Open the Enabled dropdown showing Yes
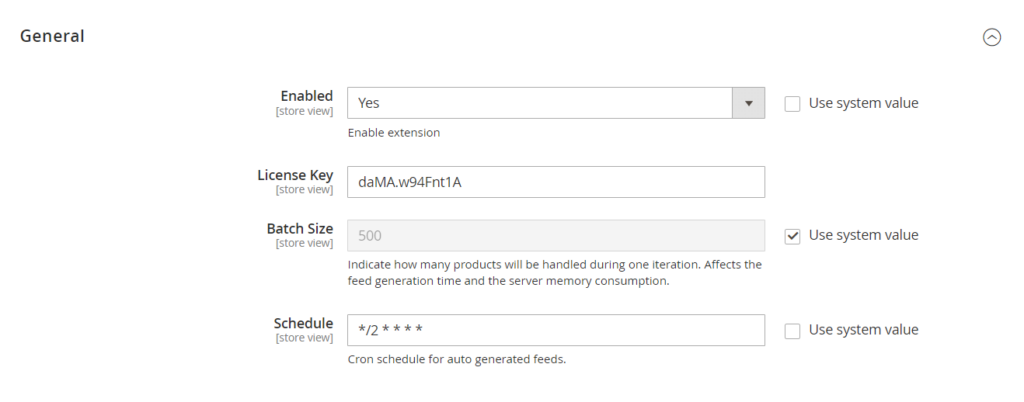 coord(540,103)
